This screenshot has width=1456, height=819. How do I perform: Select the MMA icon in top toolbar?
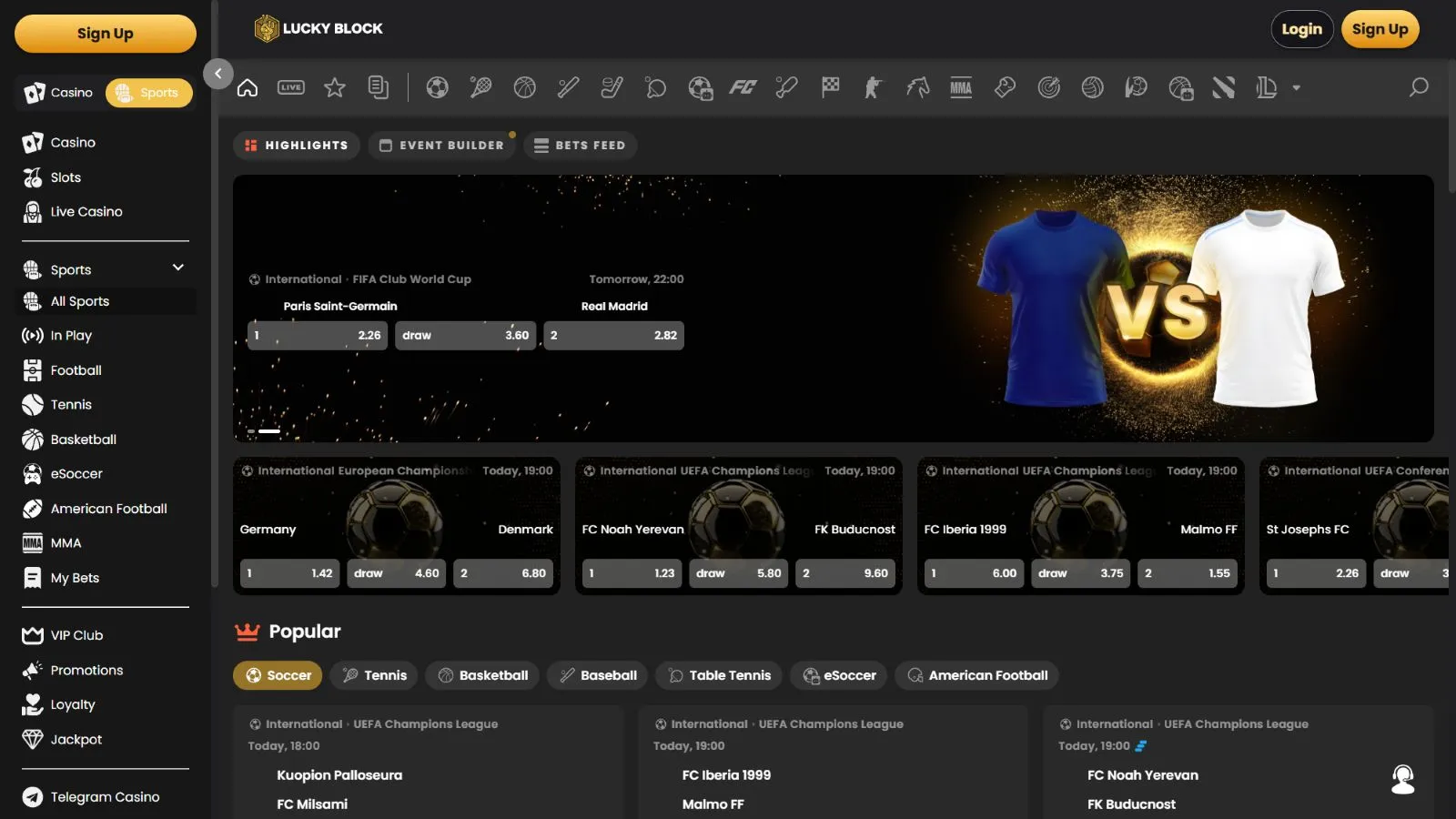pos(961,87)
